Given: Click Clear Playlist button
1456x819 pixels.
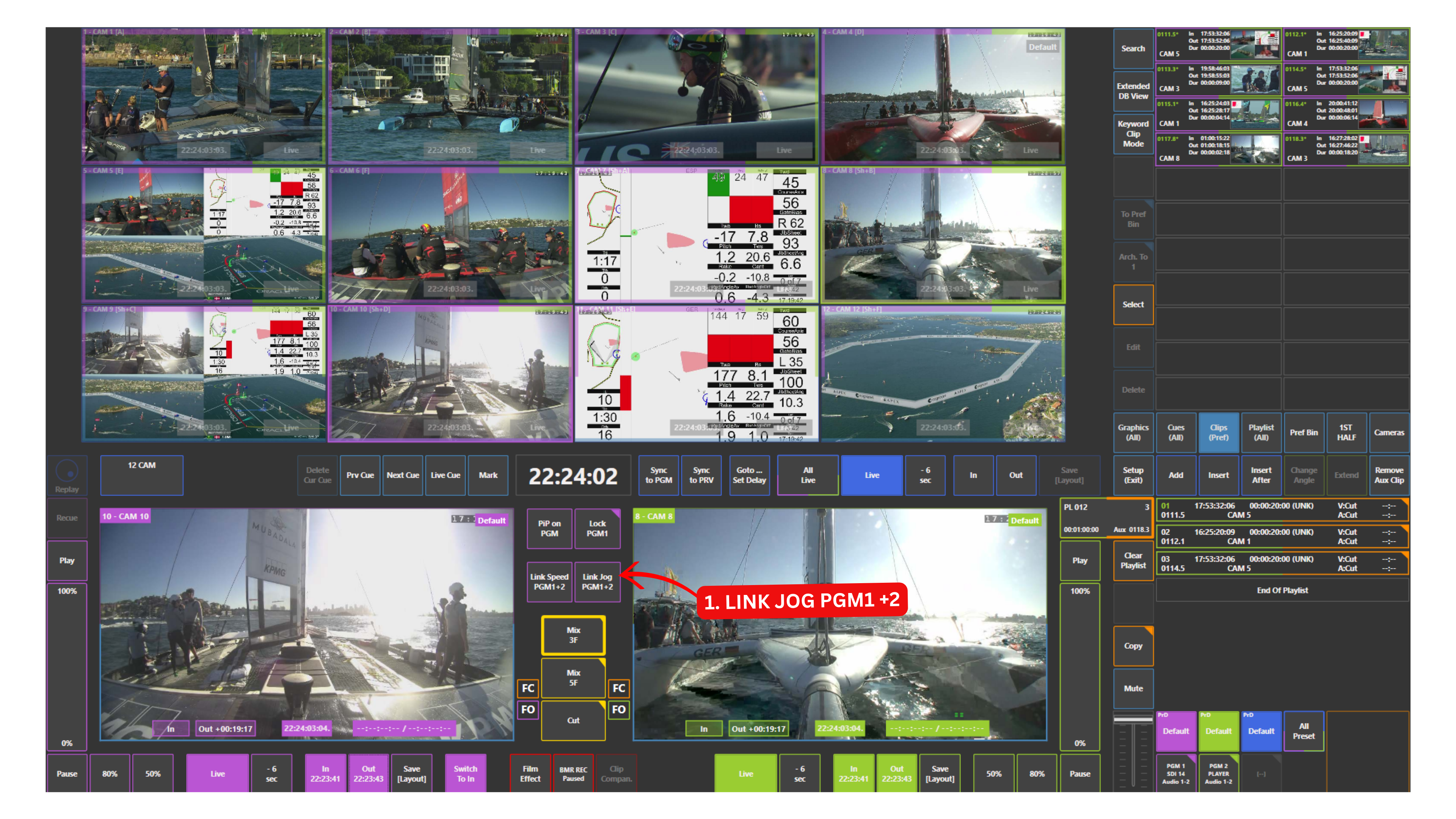Looking at the screenshot, I should click(1133, 560).
